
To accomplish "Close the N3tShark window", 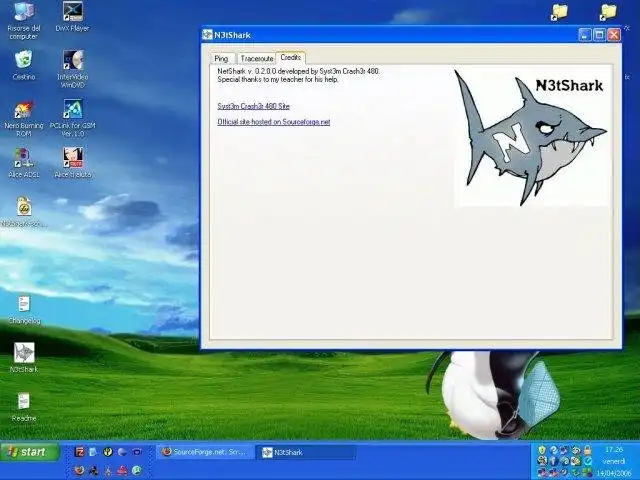I will 614,35.
